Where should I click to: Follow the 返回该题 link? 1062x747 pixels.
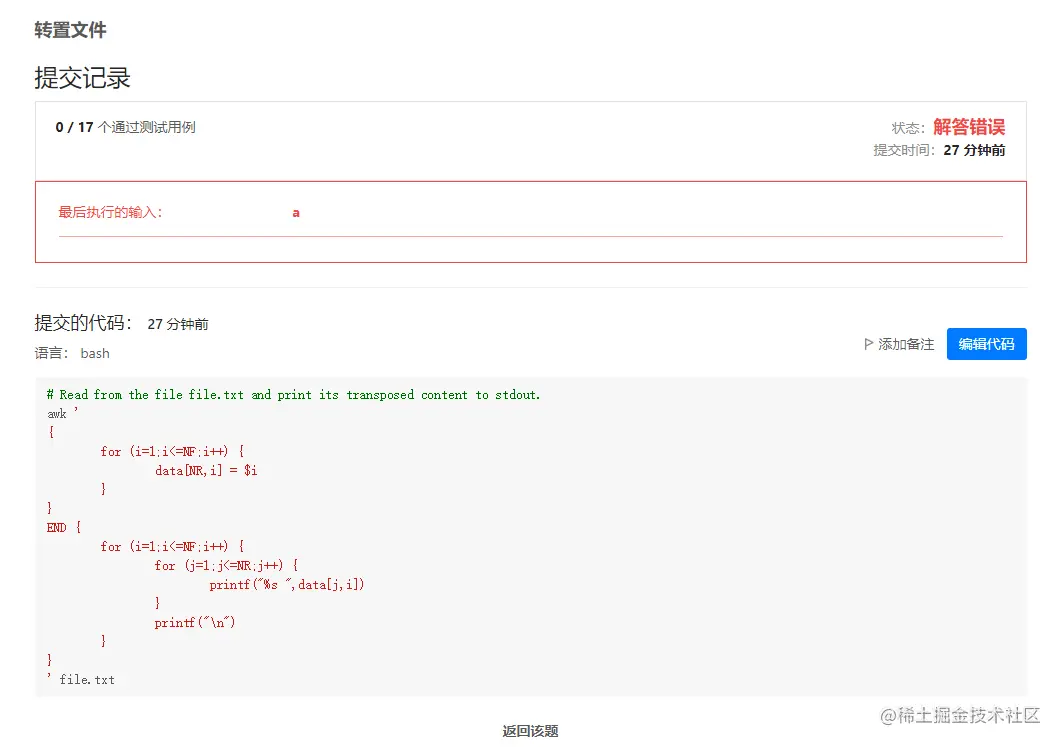click(x=530, y=731)
